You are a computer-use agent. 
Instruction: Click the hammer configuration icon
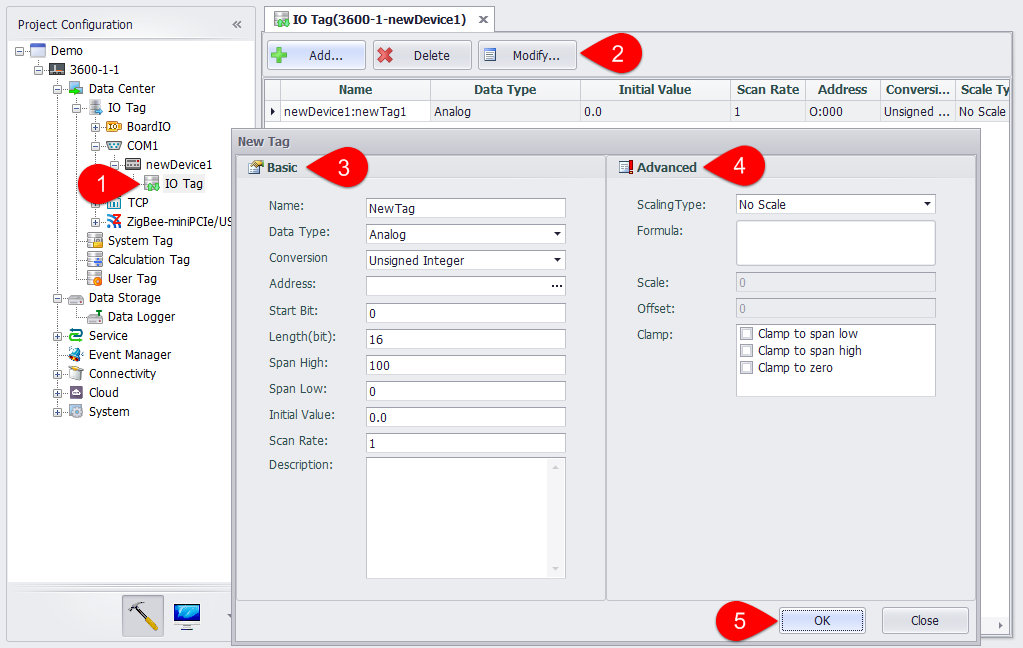pos(143,616)
